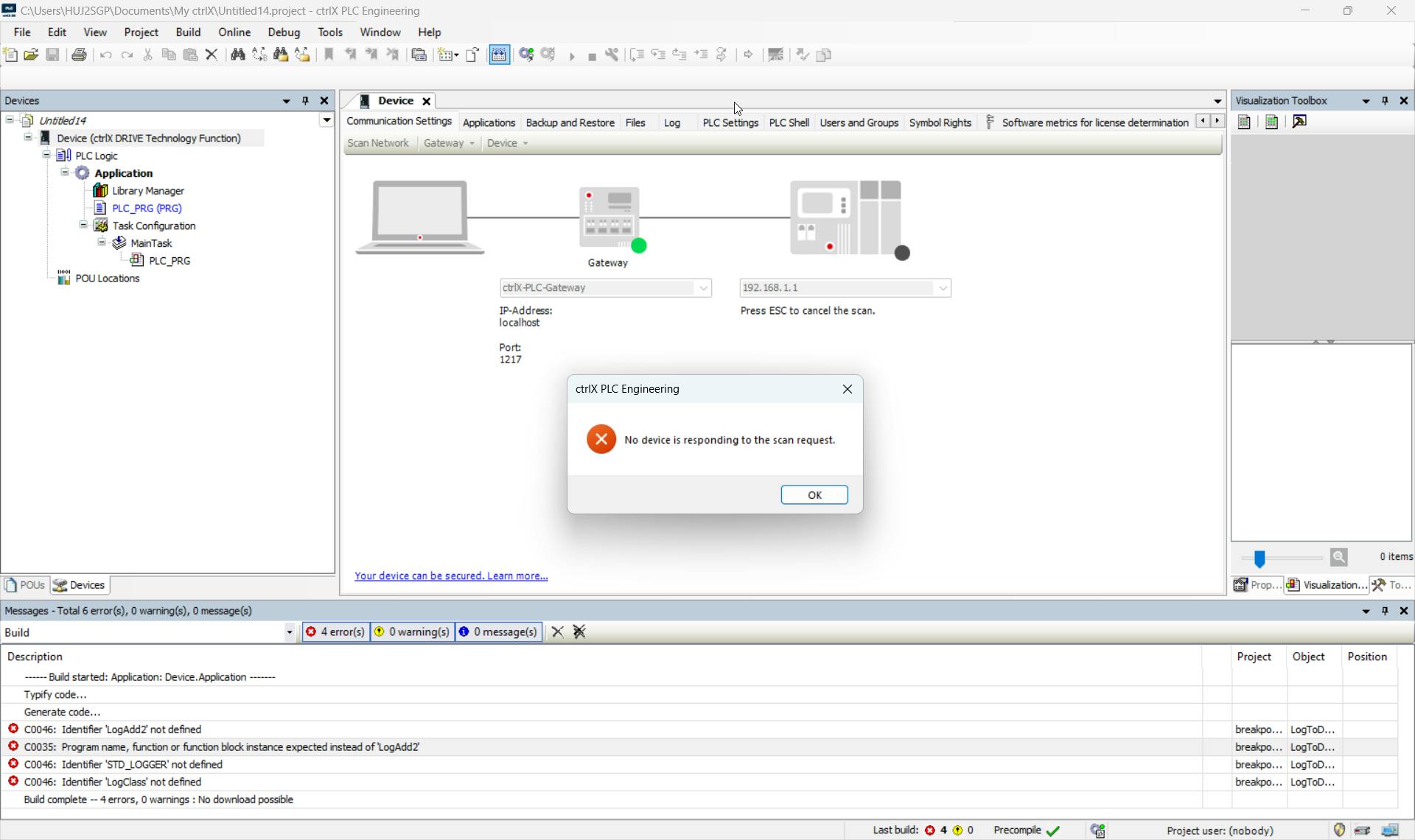Click the Delete X icon in toolbar
This screenshot has height=840, width=1415.
click(x=212, y=55)
